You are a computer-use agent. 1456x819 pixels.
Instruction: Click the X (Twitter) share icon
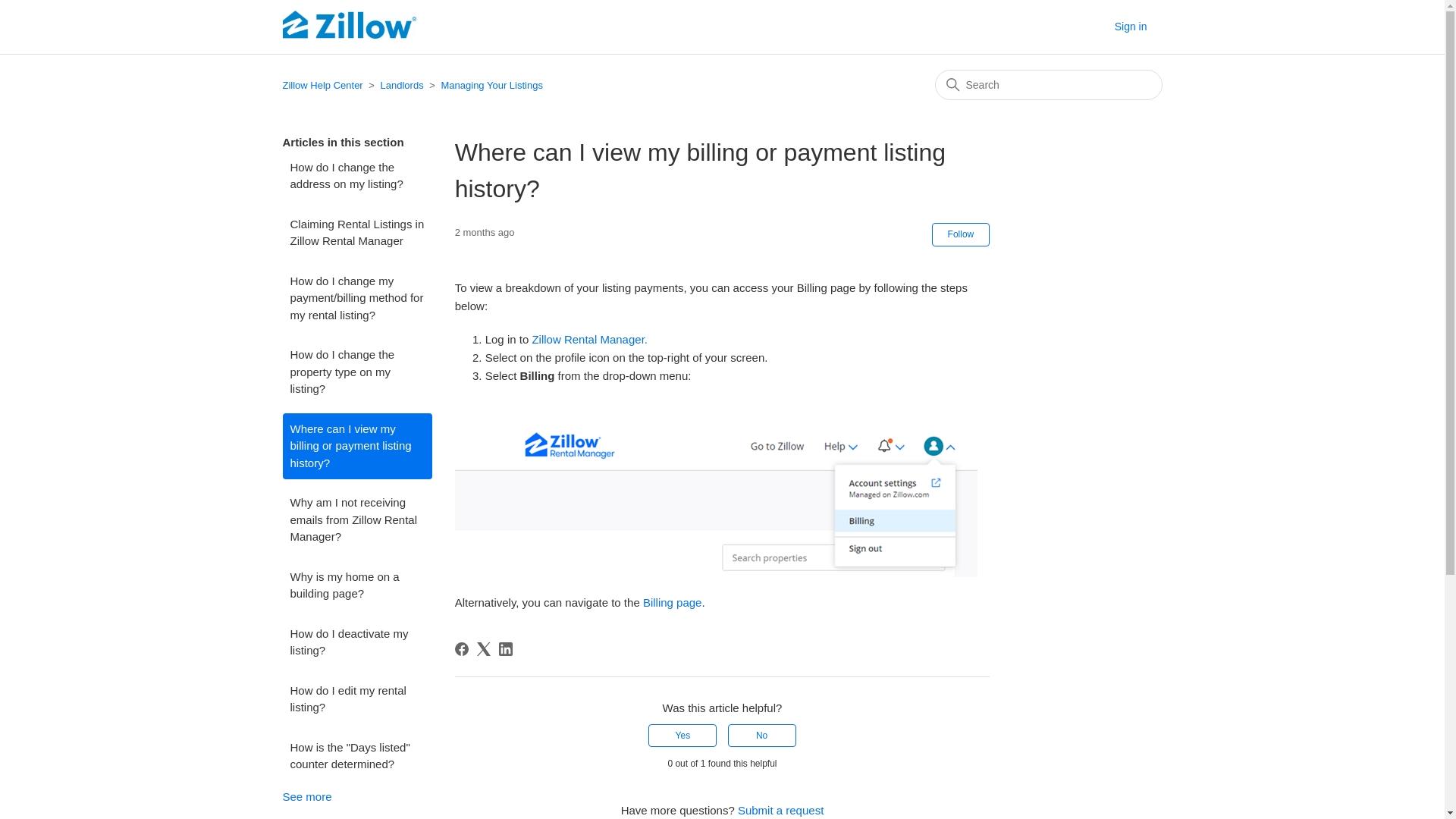pyautogui.click(x=483, y=648)
